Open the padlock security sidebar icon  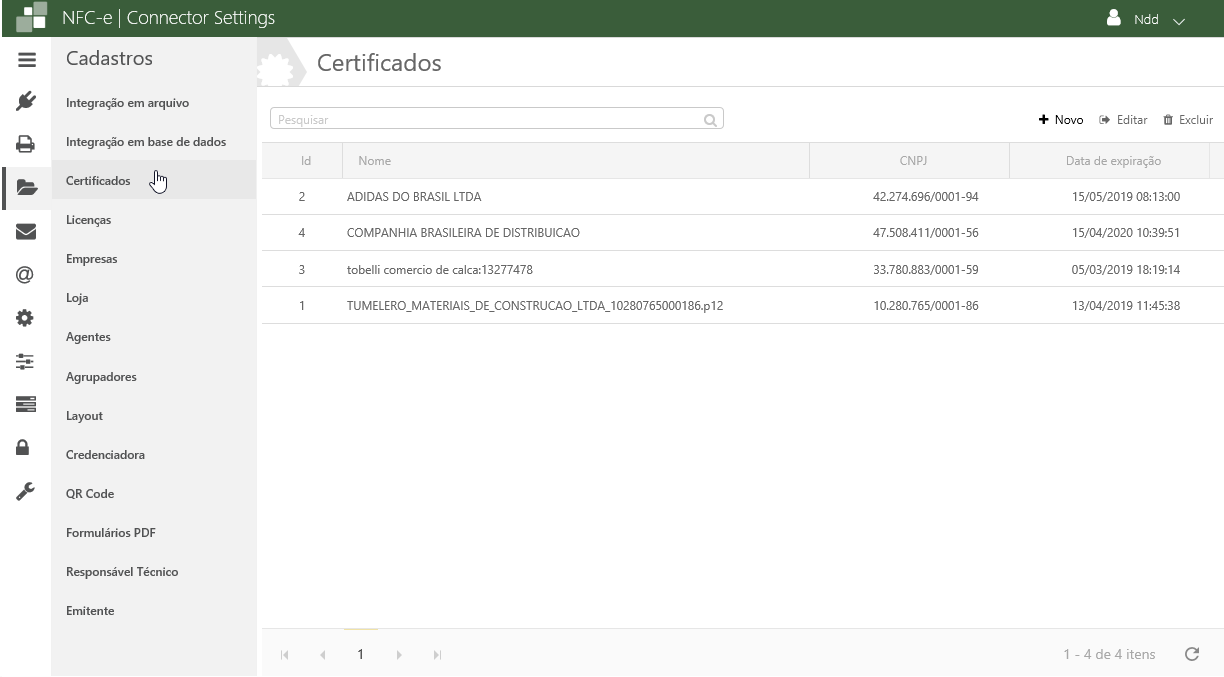[26, 447]
